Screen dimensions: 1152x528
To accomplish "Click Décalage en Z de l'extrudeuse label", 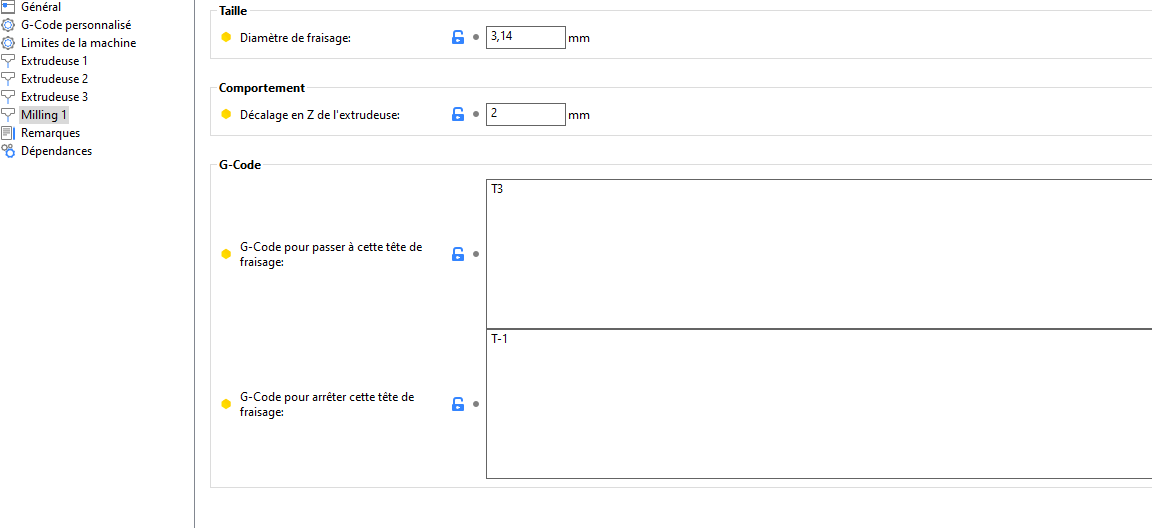I will point(320,115).
